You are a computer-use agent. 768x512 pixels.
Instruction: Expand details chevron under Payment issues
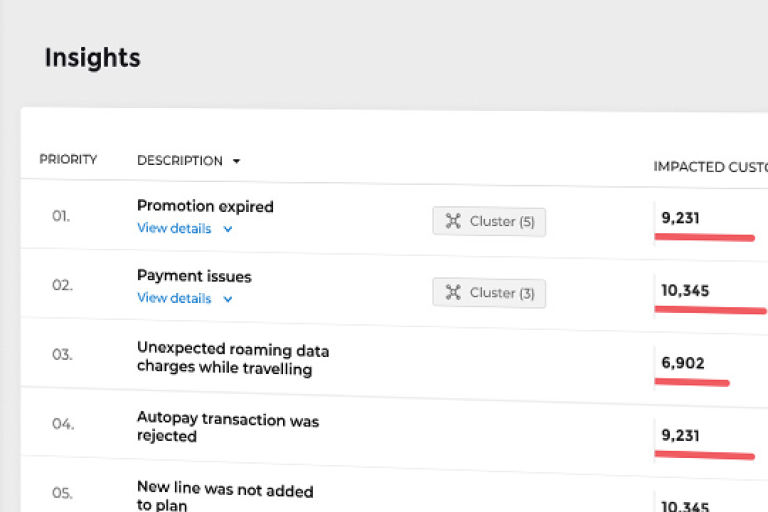228,299
